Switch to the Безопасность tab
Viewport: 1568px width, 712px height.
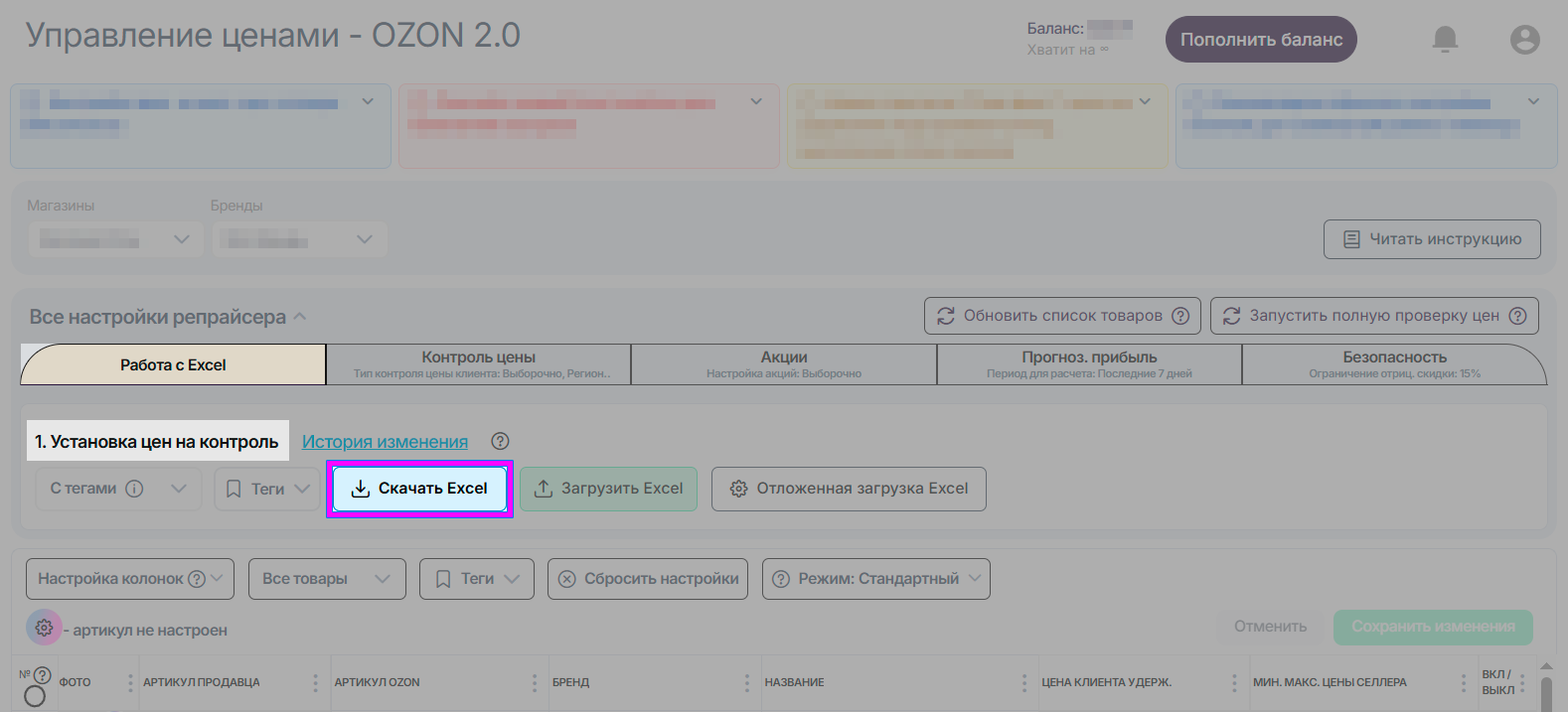point(1394,364)
